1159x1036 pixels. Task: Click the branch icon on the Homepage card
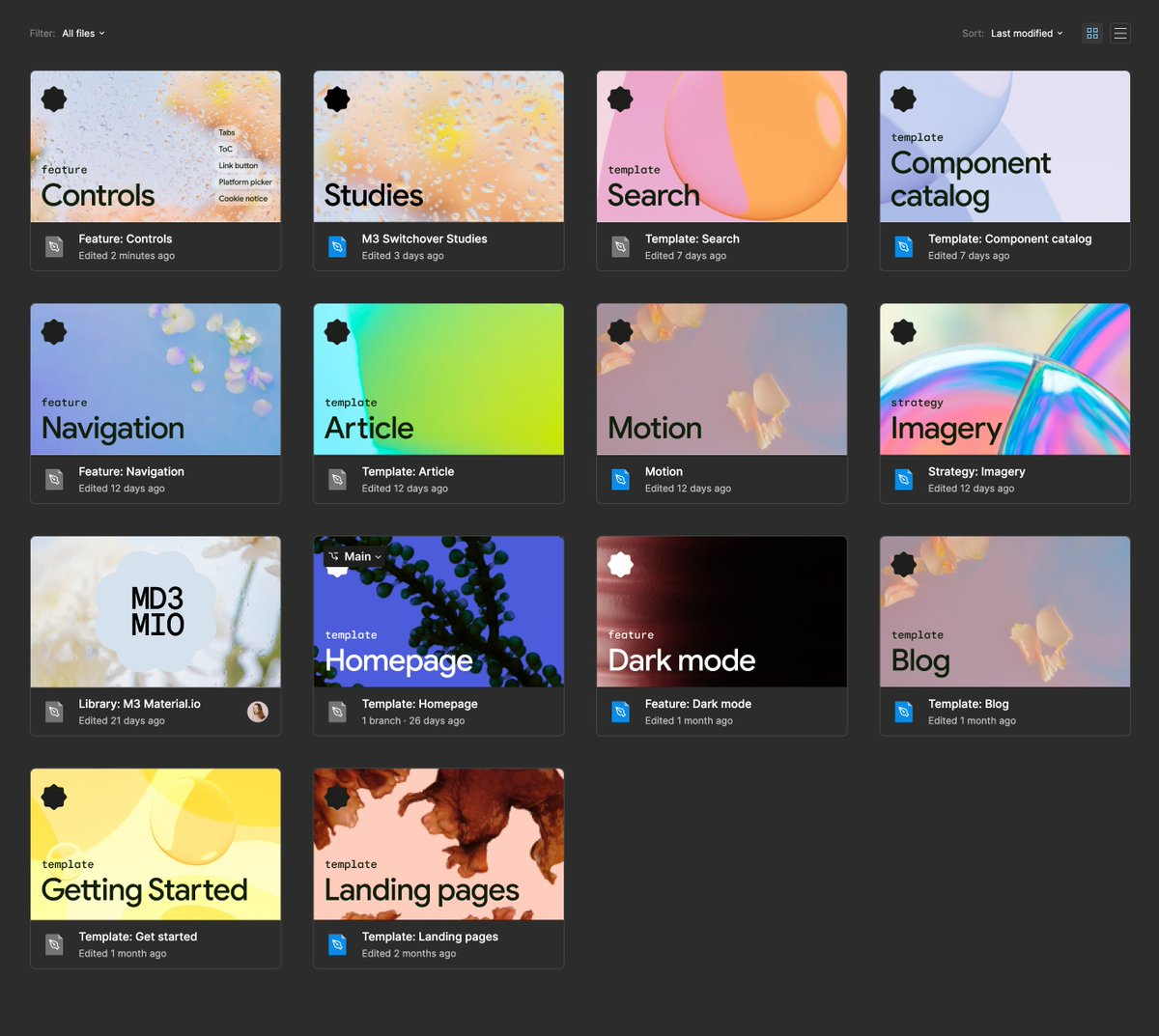tap(335, 556)
